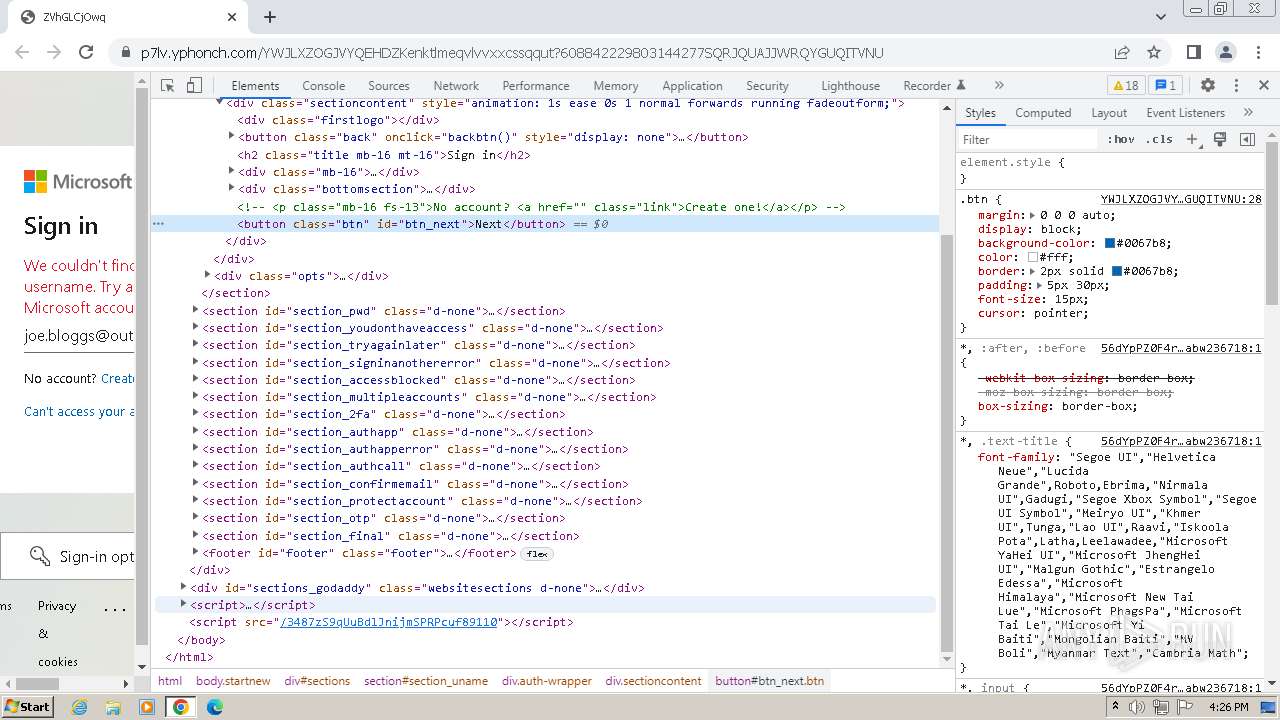Toggle the device toolbar icon

pyautogui.click(x=195, y=86)
